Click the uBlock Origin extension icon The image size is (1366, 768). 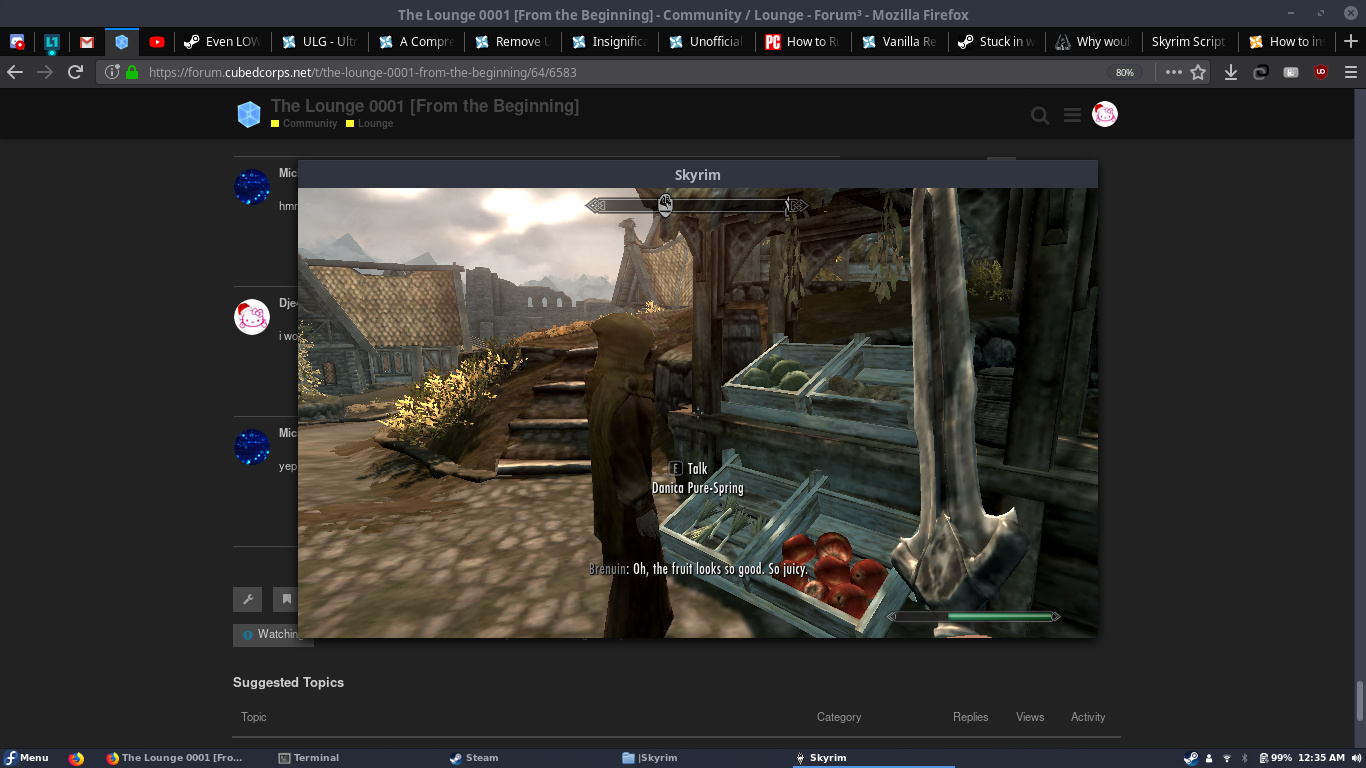[x=1321, y=72]
